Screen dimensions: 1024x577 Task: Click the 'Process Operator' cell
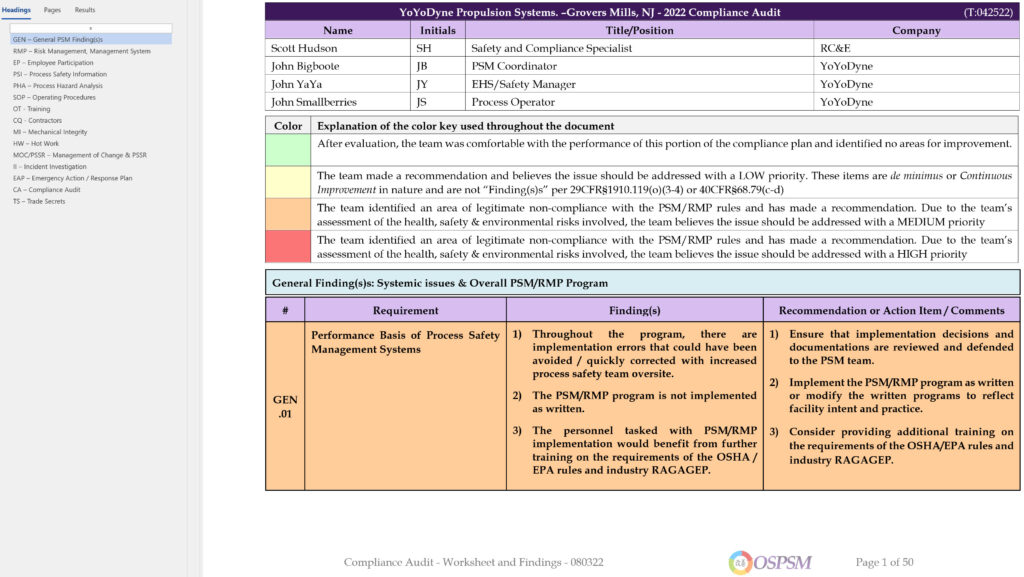click(639, 102)
